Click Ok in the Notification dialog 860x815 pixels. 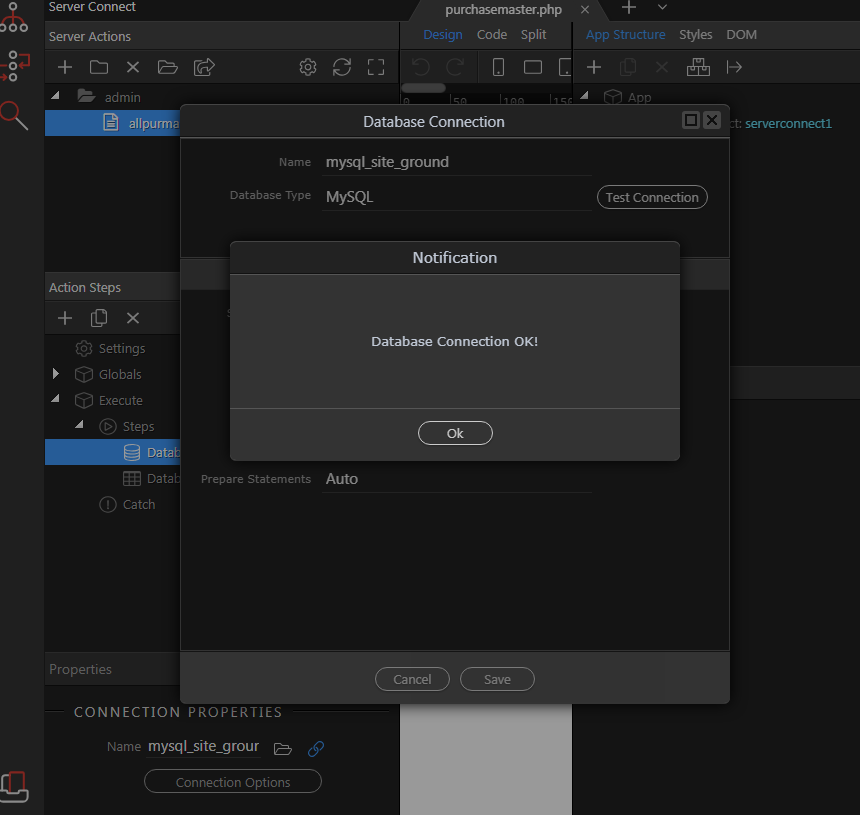(x=455, y=433)
